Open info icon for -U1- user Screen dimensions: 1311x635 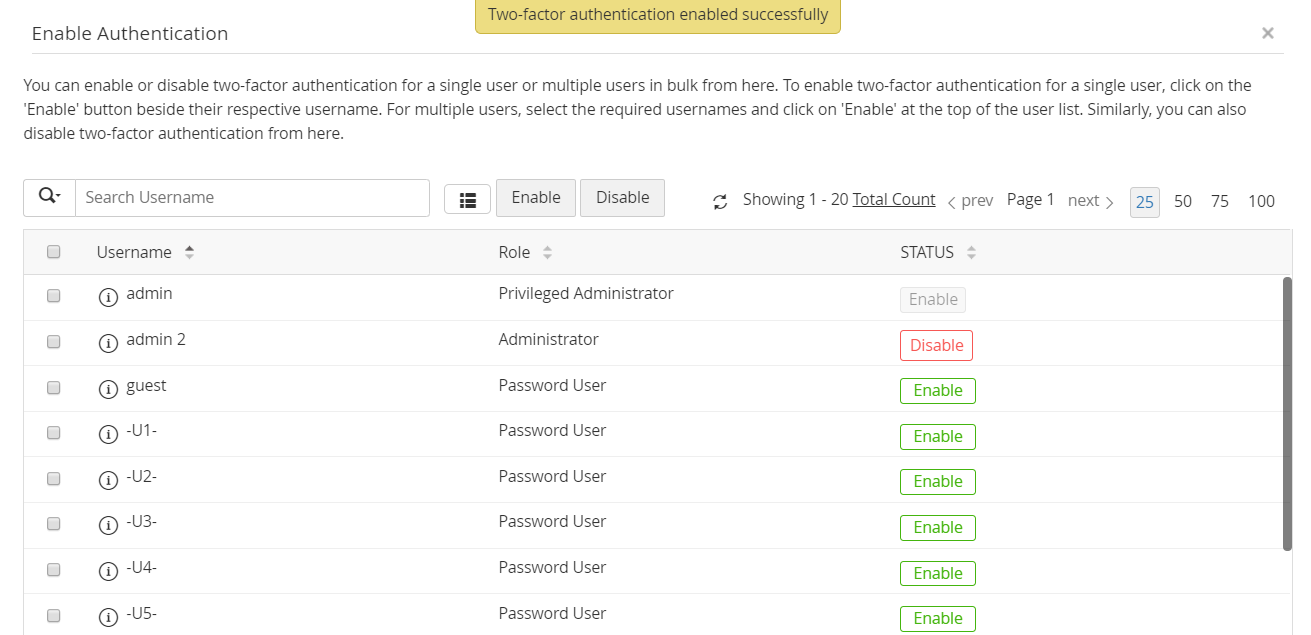pyautogui.click(x=109, y=434)
